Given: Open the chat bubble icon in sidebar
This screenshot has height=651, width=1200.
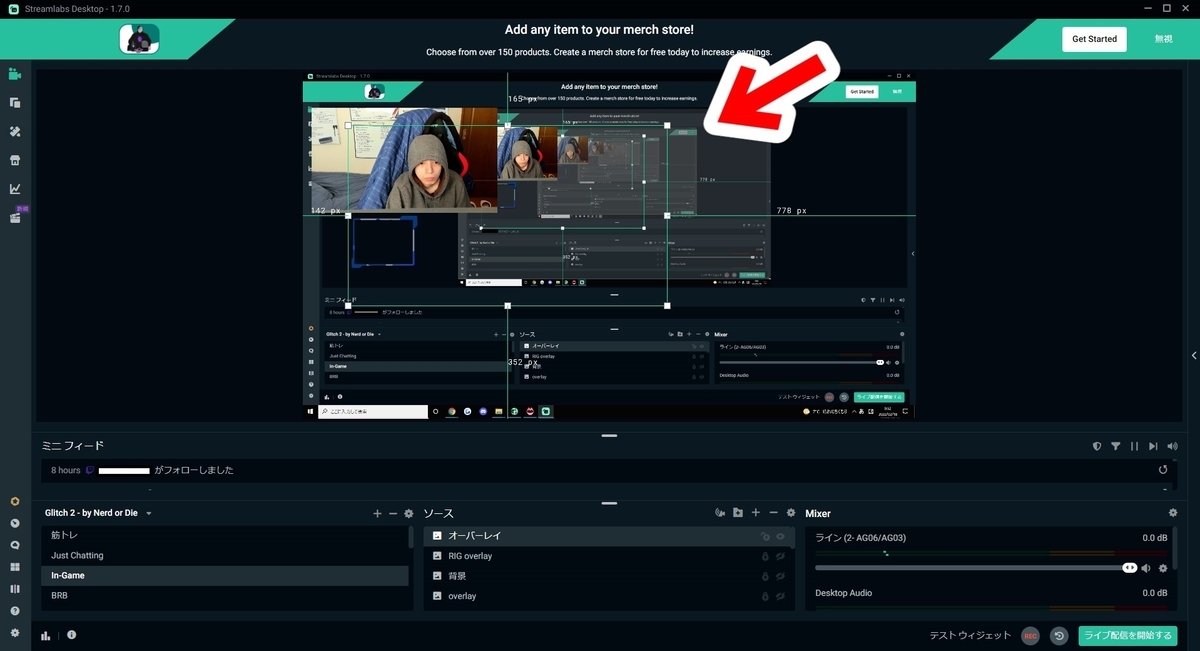Looking at the screenshot, I should [15, 545].
